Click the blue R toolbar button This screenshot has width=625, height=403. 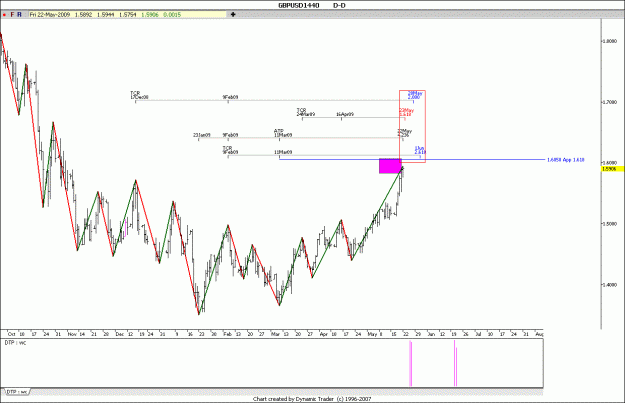coord(19,15)
